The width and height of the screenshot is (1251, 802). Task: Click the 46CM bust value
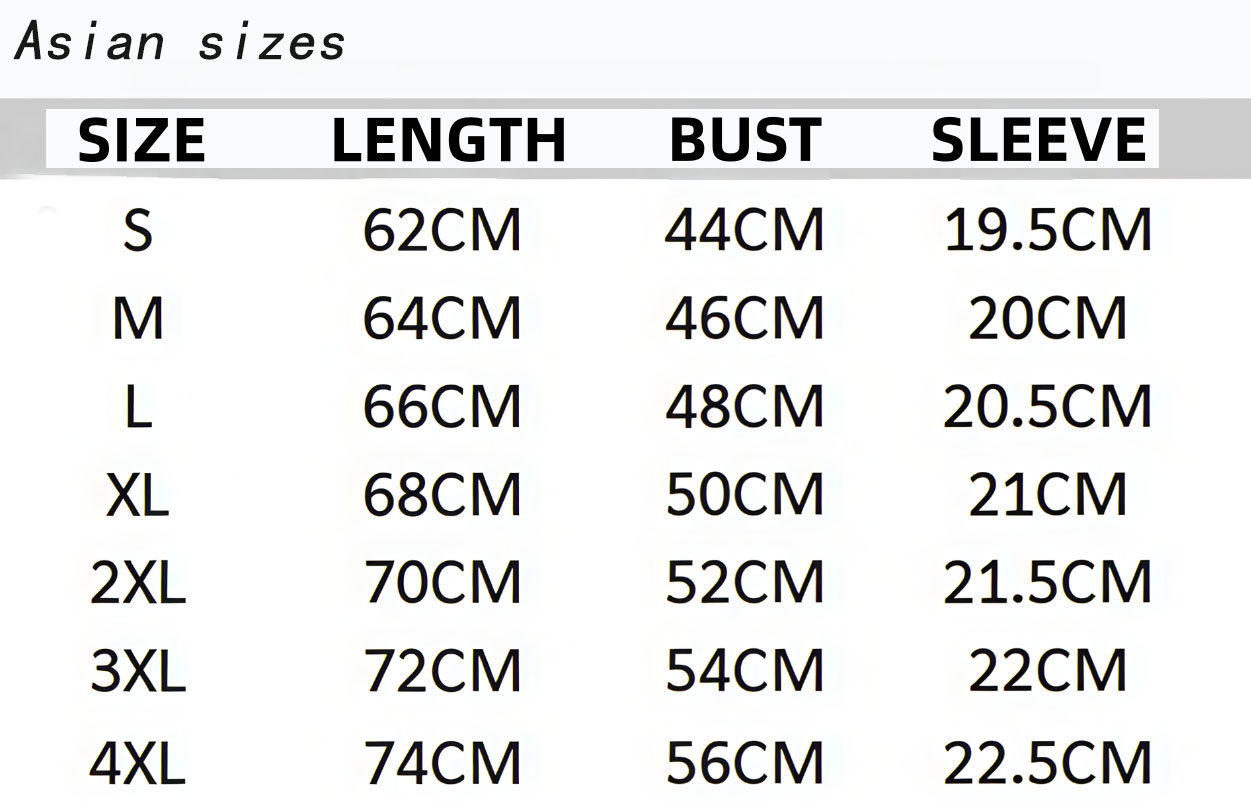pyautogui.click(x=745, y=319)
